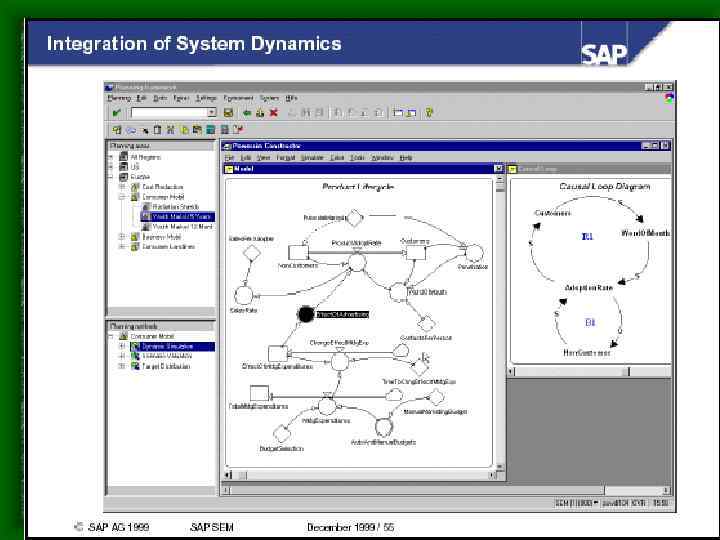Screen dimensions: 720x540
Task: Expand the Dynamic Simulation node in Planning methods
Action: [x=122, y=346]
